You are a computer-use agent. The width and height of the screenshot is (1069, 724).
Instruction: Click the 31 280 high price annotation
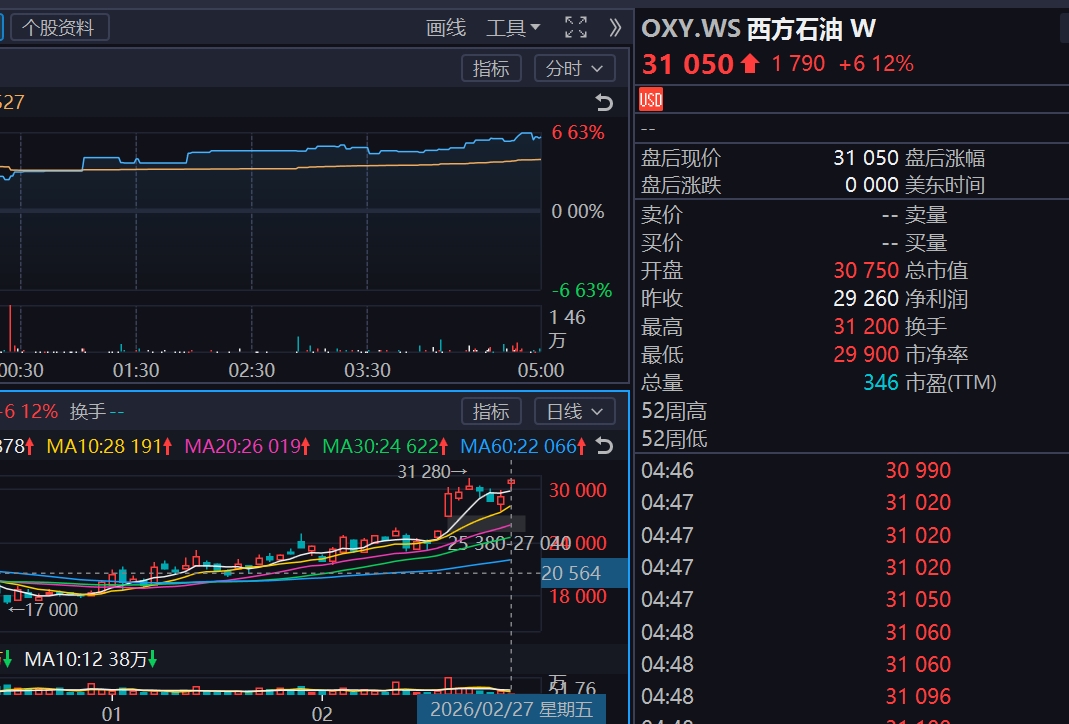432,472
